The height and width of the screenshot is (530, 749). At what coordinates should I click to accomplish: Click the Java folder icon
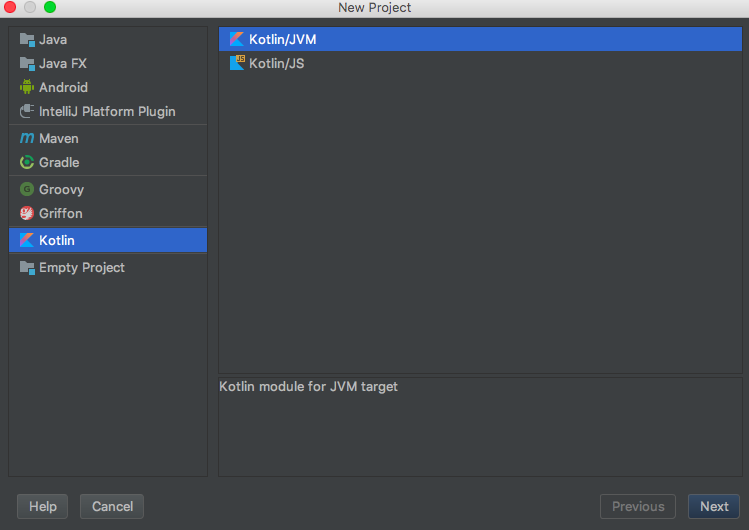coord(27,40)
